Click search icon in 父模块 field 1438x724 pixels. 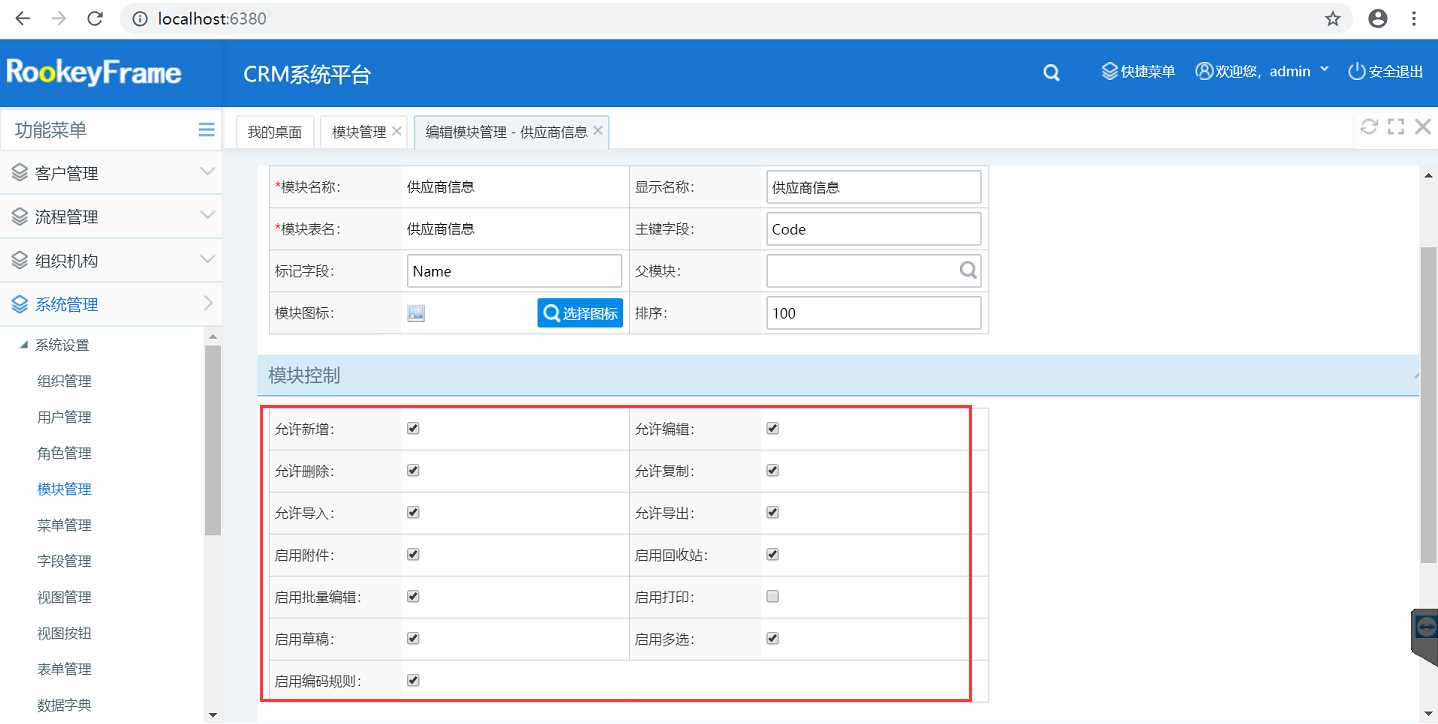coord(968,270)
